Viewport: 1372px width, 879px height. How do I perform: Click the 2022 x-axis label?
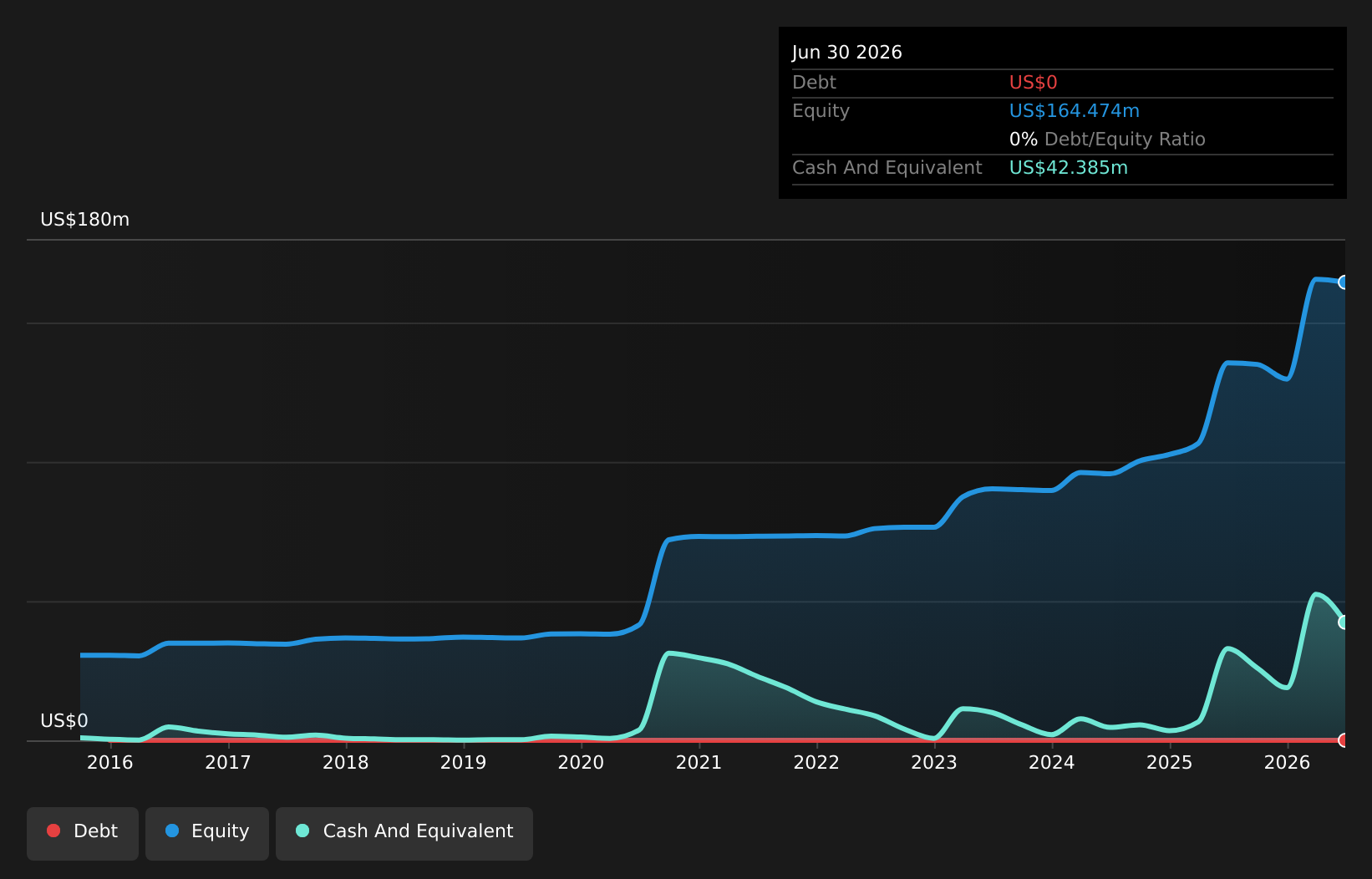tap(816, 762)
